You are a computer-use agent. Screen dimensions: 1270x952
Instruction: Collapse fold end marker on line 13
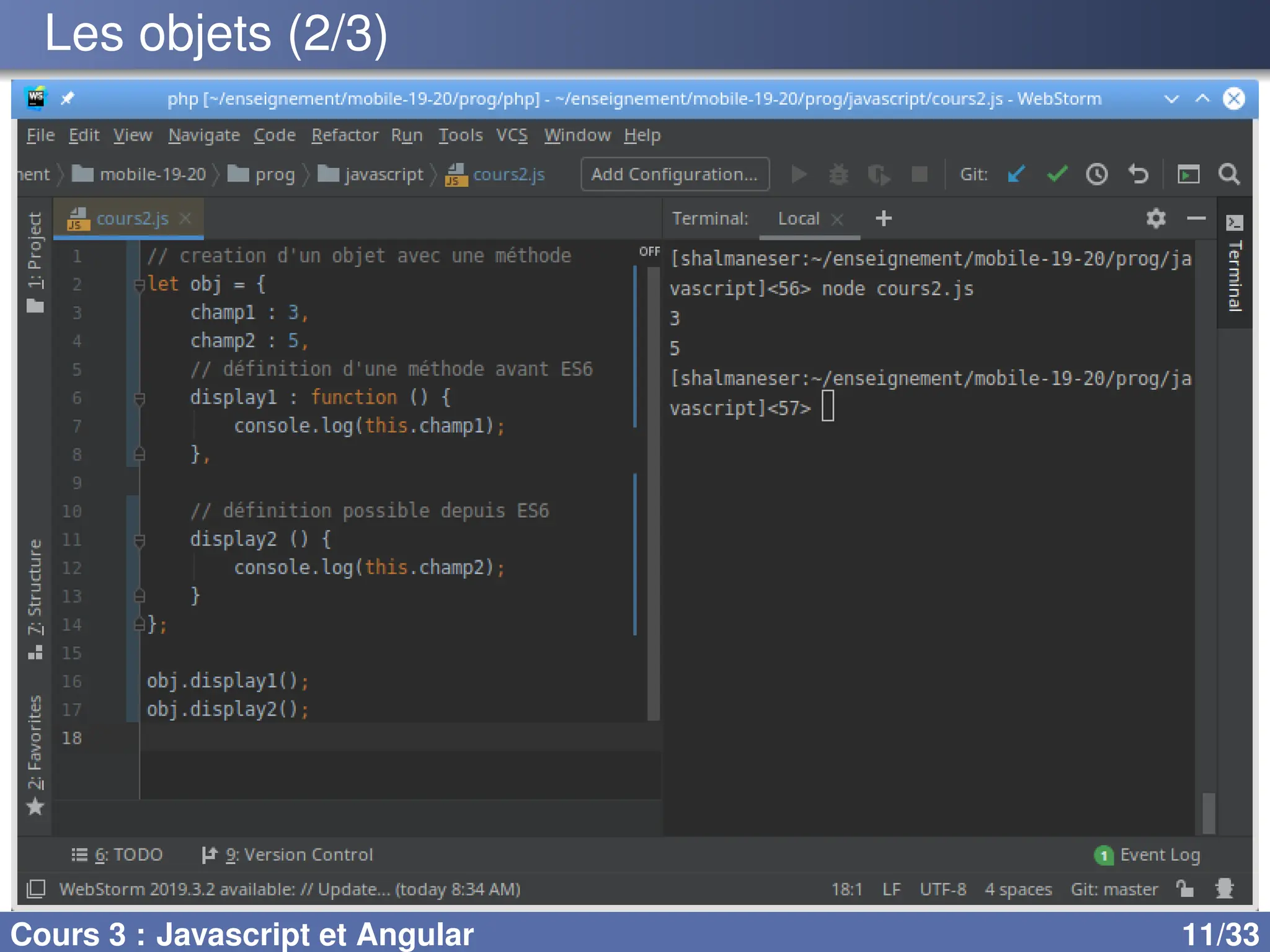point(140,596)
